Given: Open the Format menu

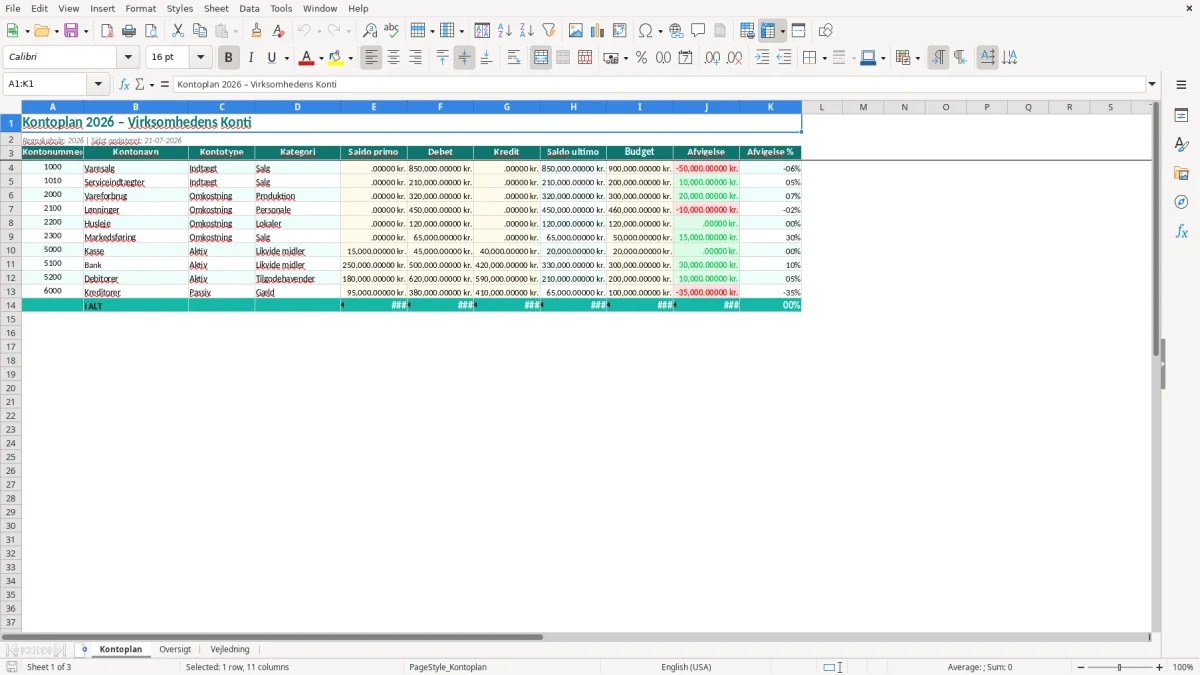Looking at the screenshot, I should coord(140,8).
